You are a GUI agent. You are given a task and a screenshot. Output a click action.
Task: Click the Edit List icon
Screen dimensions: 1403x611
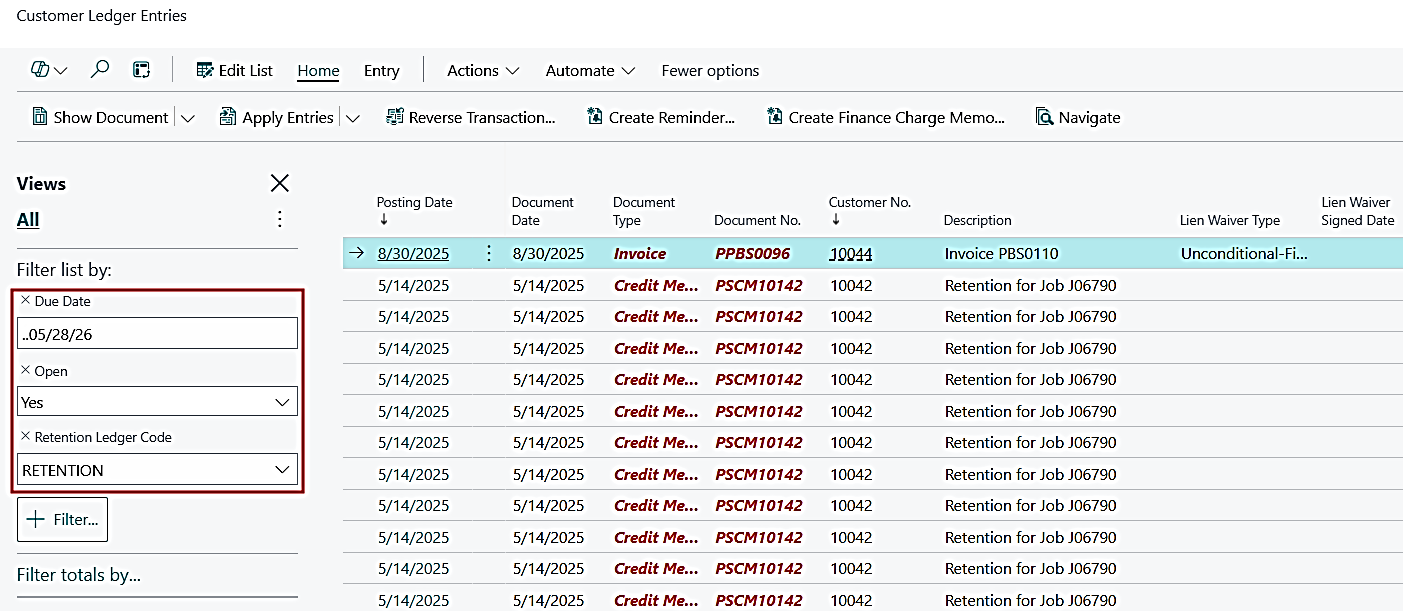[x=204, y=70]
